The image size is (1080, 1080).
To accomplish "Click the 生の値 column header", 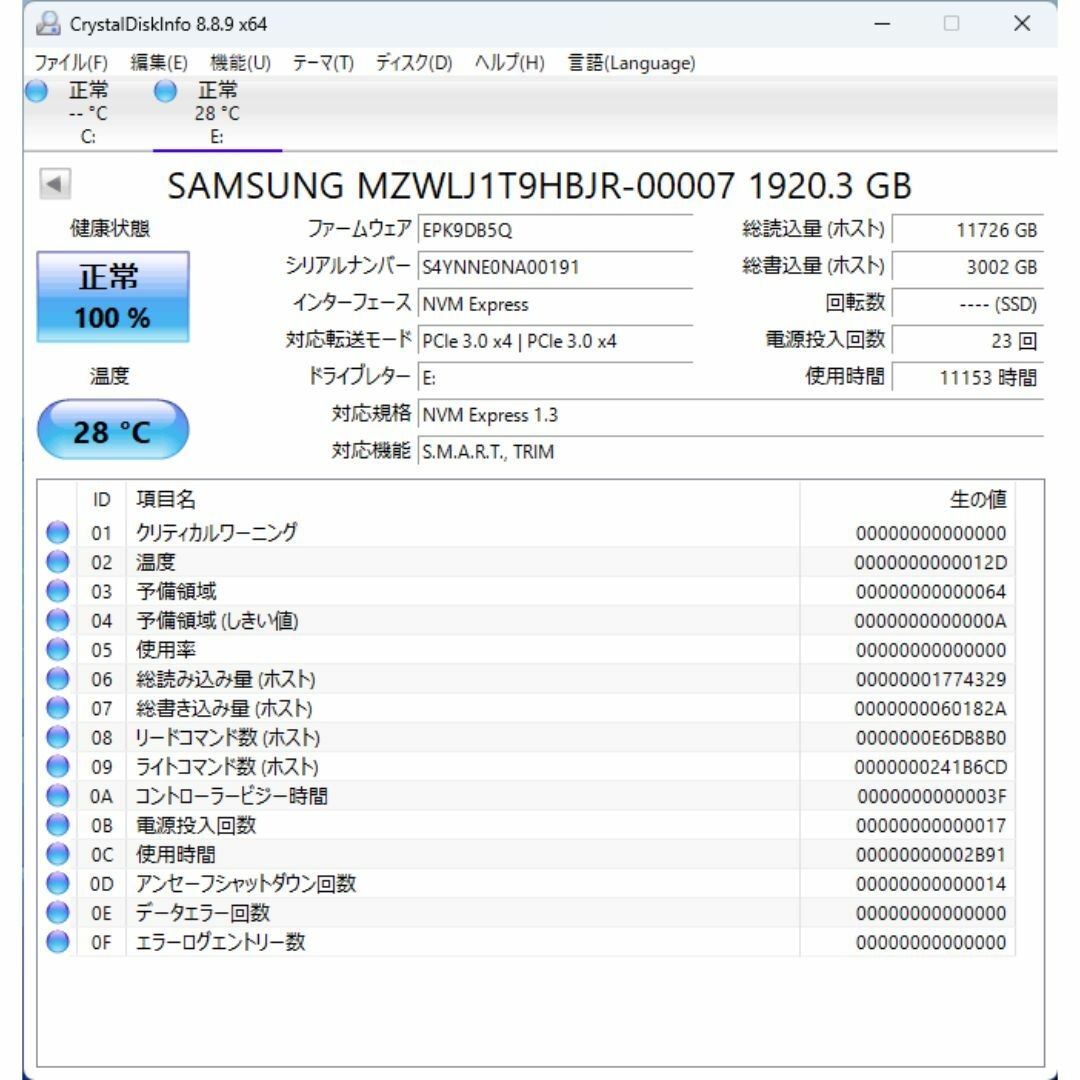I will [908, 499].
